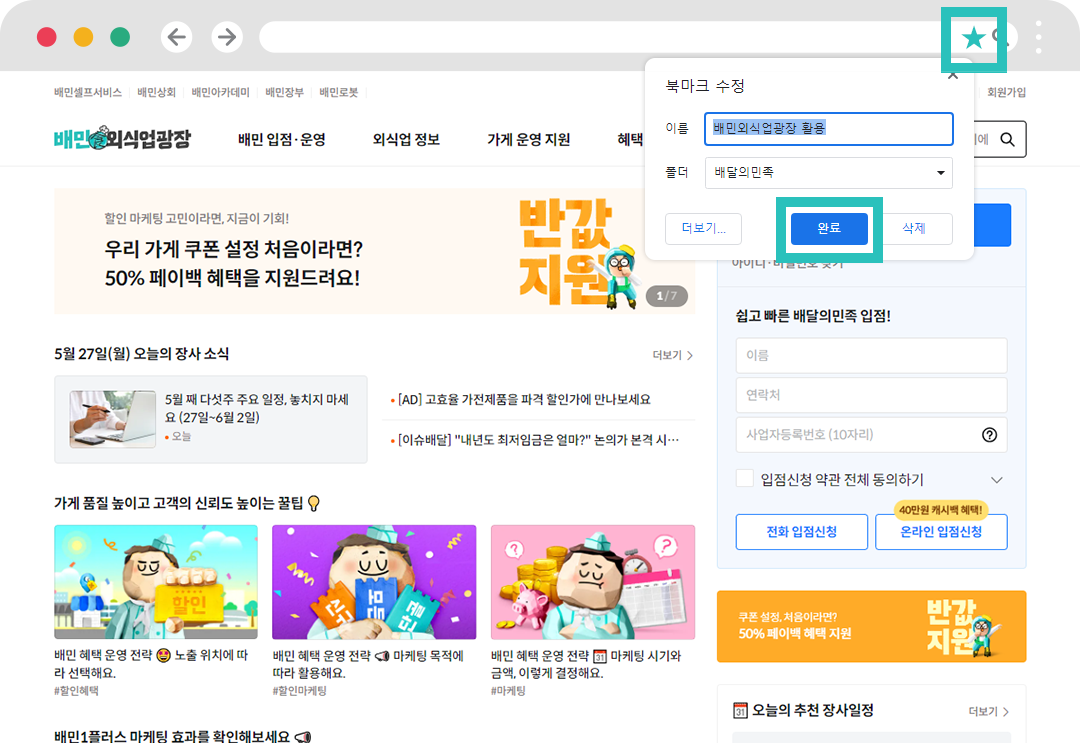
Task: Click the bookmark star icon
Action: 973,38
